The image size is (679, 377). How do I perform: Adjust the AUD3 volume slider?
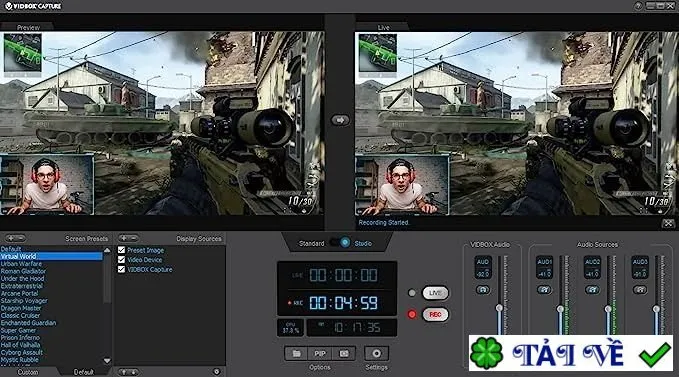pyautogui.click(x=656, y=309)
